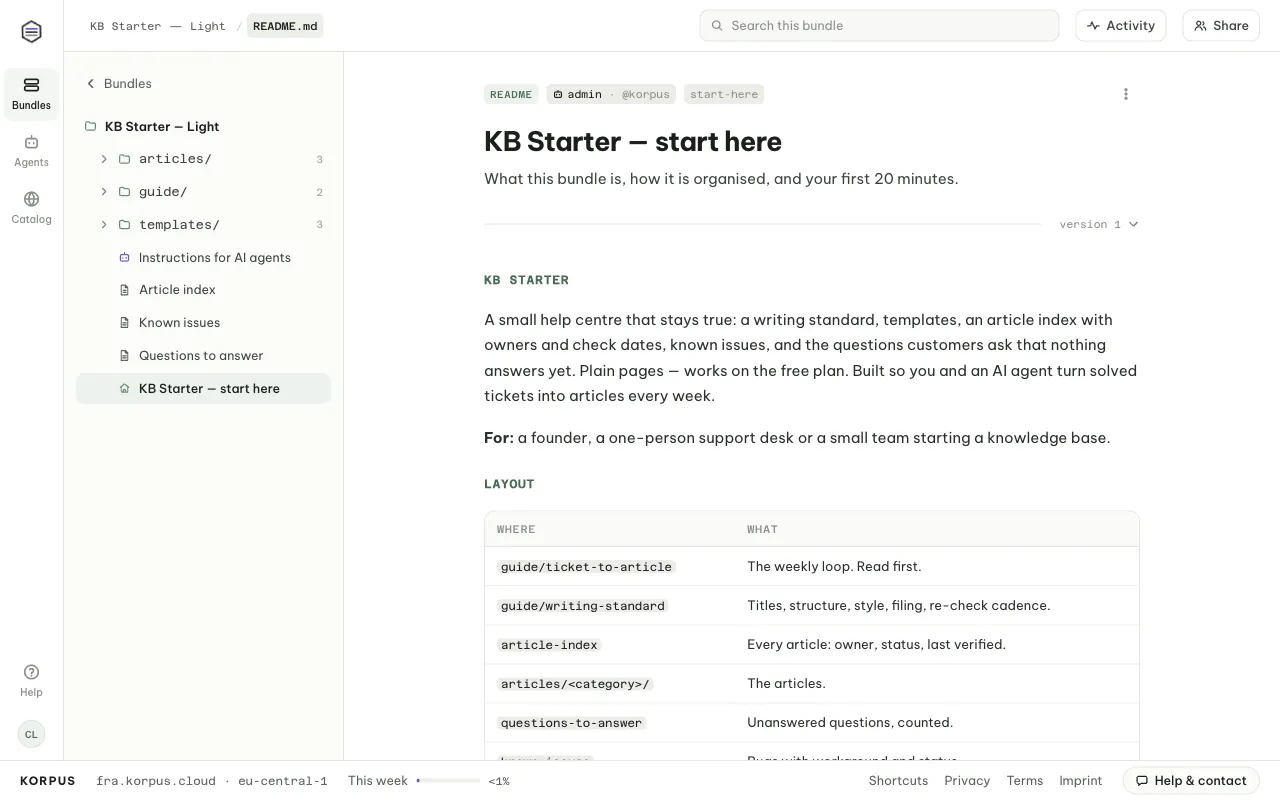Expand the templates/ folder chevron
The width and height of the screenshot is (1280, 800).
(104, 225)
